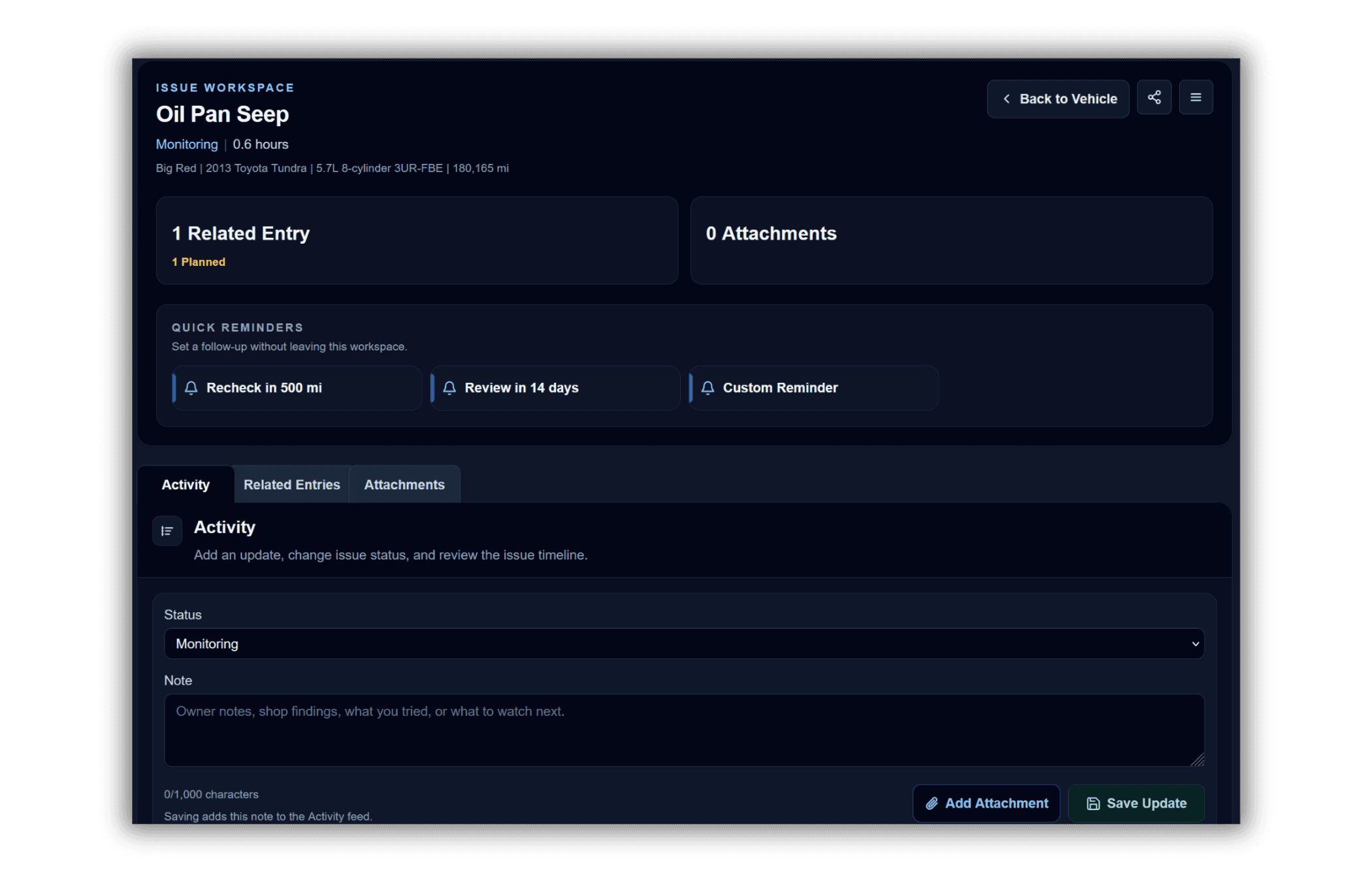Screen dimensions: 1372x882
Task: Open the Status dropdown showing Monitoring
Action: tap(684, 644)
